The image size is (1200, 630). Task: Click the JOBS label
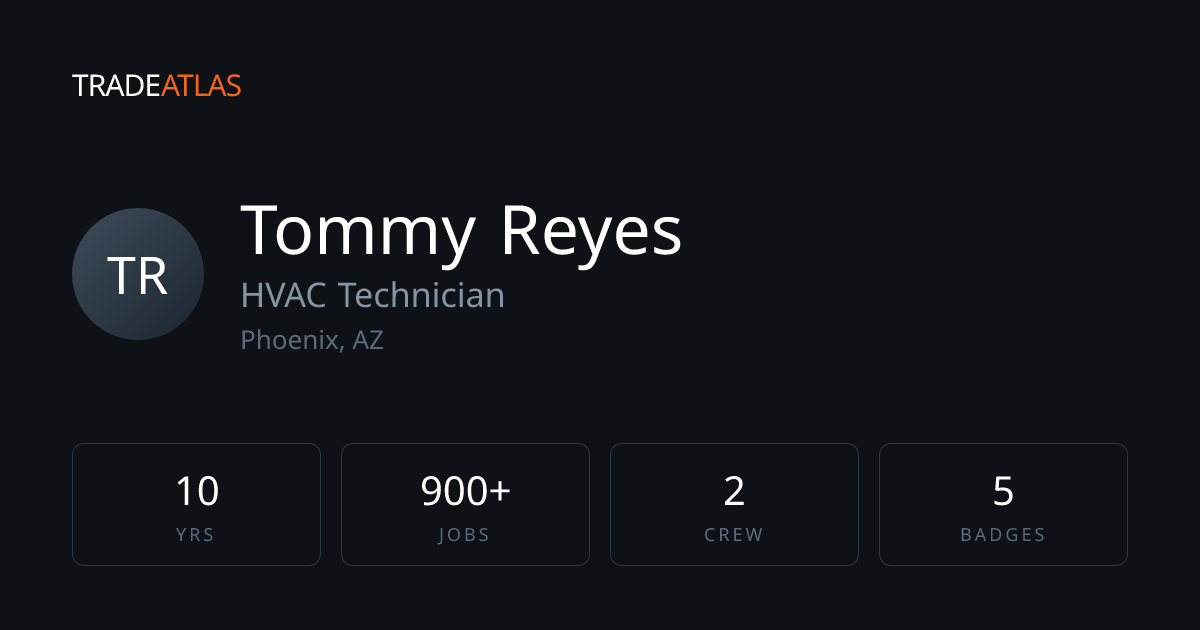pyautogui.click(x=465, y=535)
